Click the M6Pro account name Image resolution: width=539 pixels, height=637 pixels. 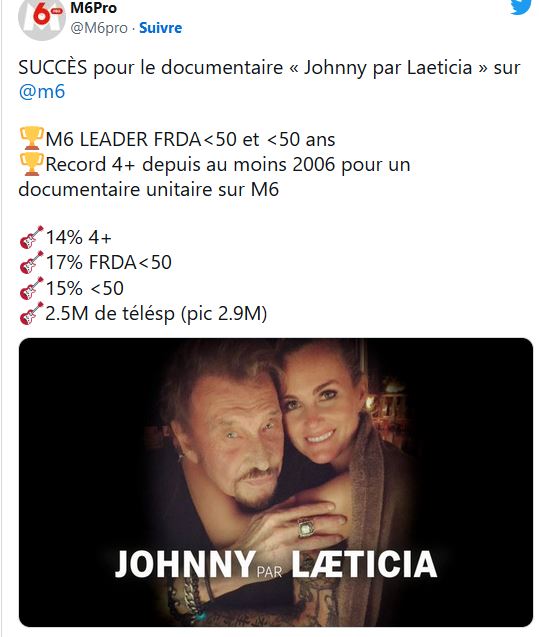(93, 8)
